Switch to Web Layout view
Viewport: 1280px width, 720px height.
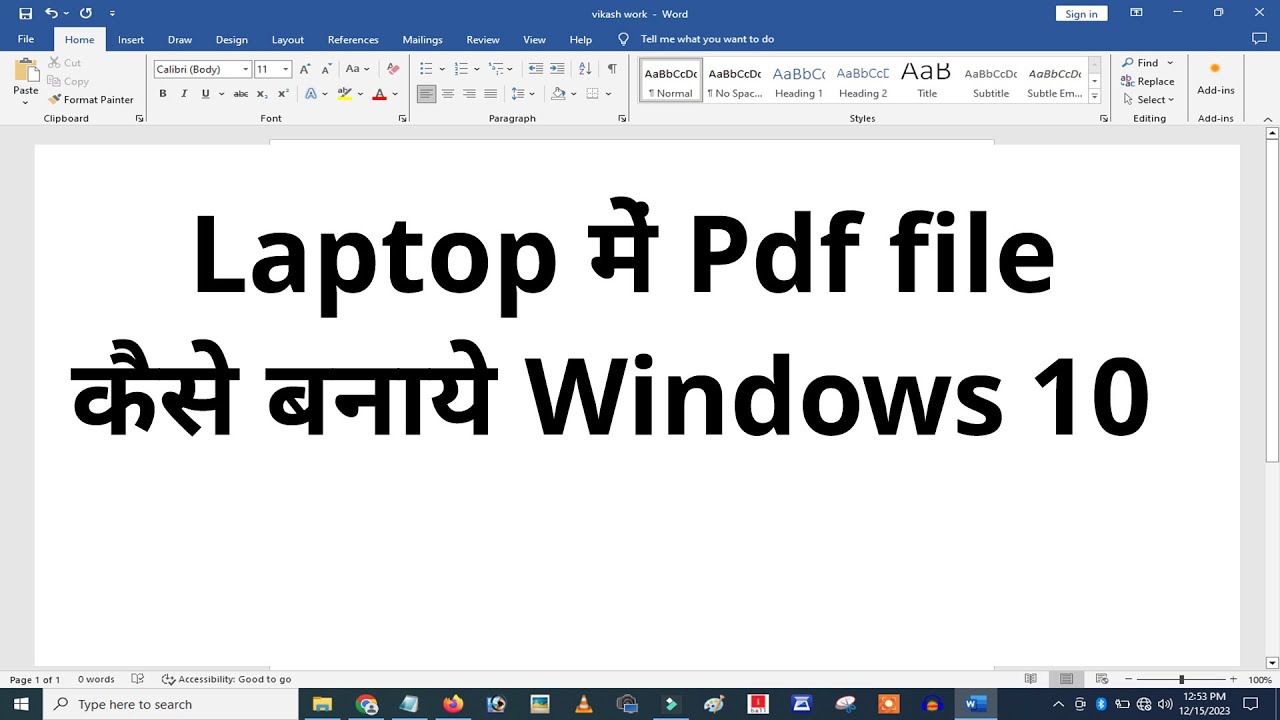coord(1102,679)
